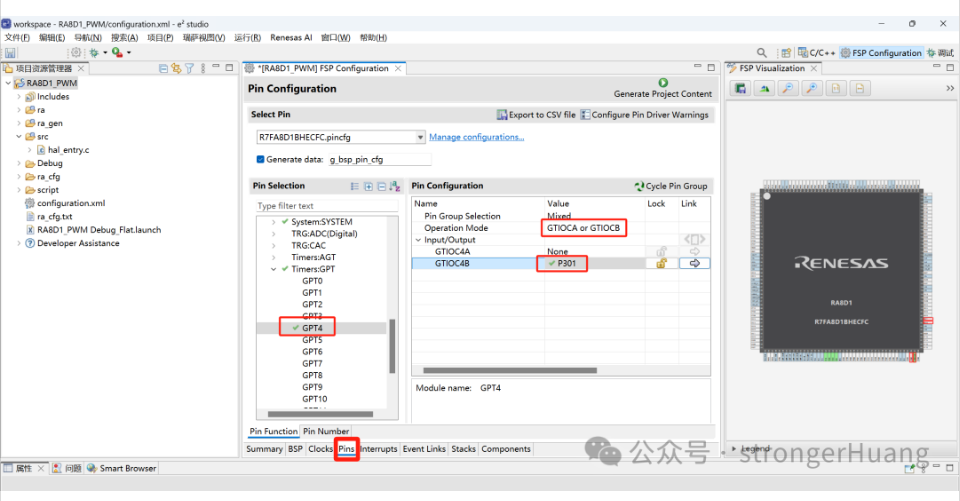960x501 pixels.
Task: Open project explorer filter icon
Action: click(x=189, y=68)
